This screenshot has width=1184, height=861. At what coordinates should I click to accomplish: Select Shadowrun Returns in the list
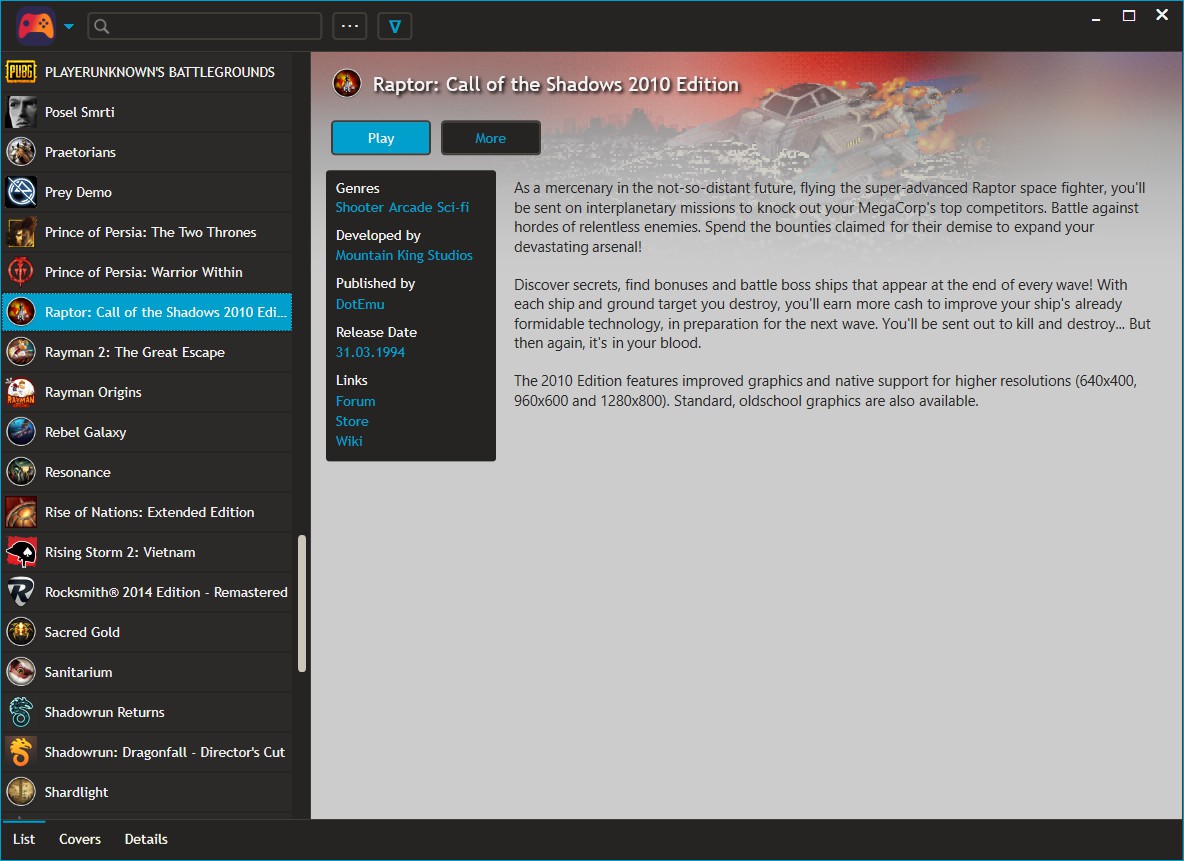147,712
